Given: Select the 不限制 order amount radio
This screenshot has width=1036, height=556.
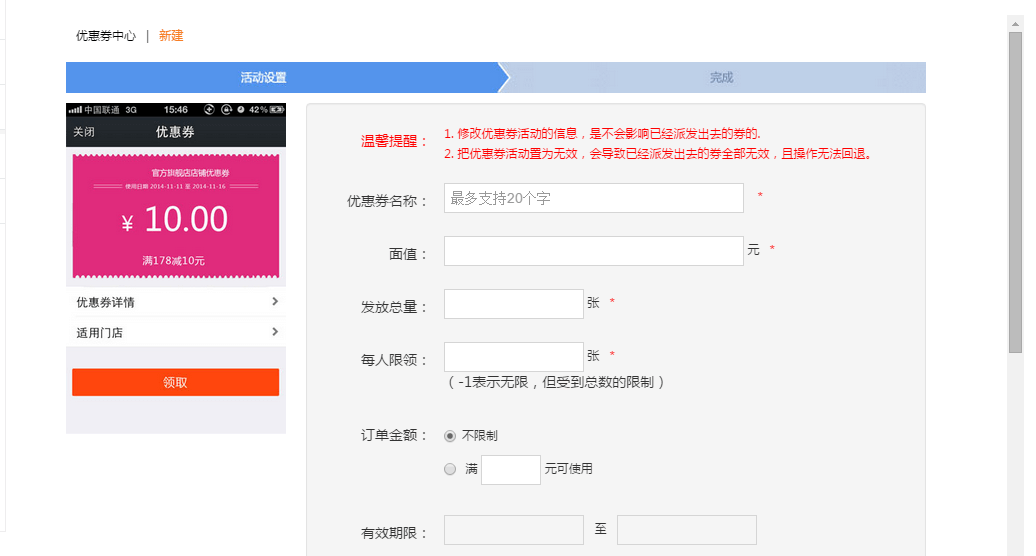Looking at the screenshot, I should coord(450,436).
